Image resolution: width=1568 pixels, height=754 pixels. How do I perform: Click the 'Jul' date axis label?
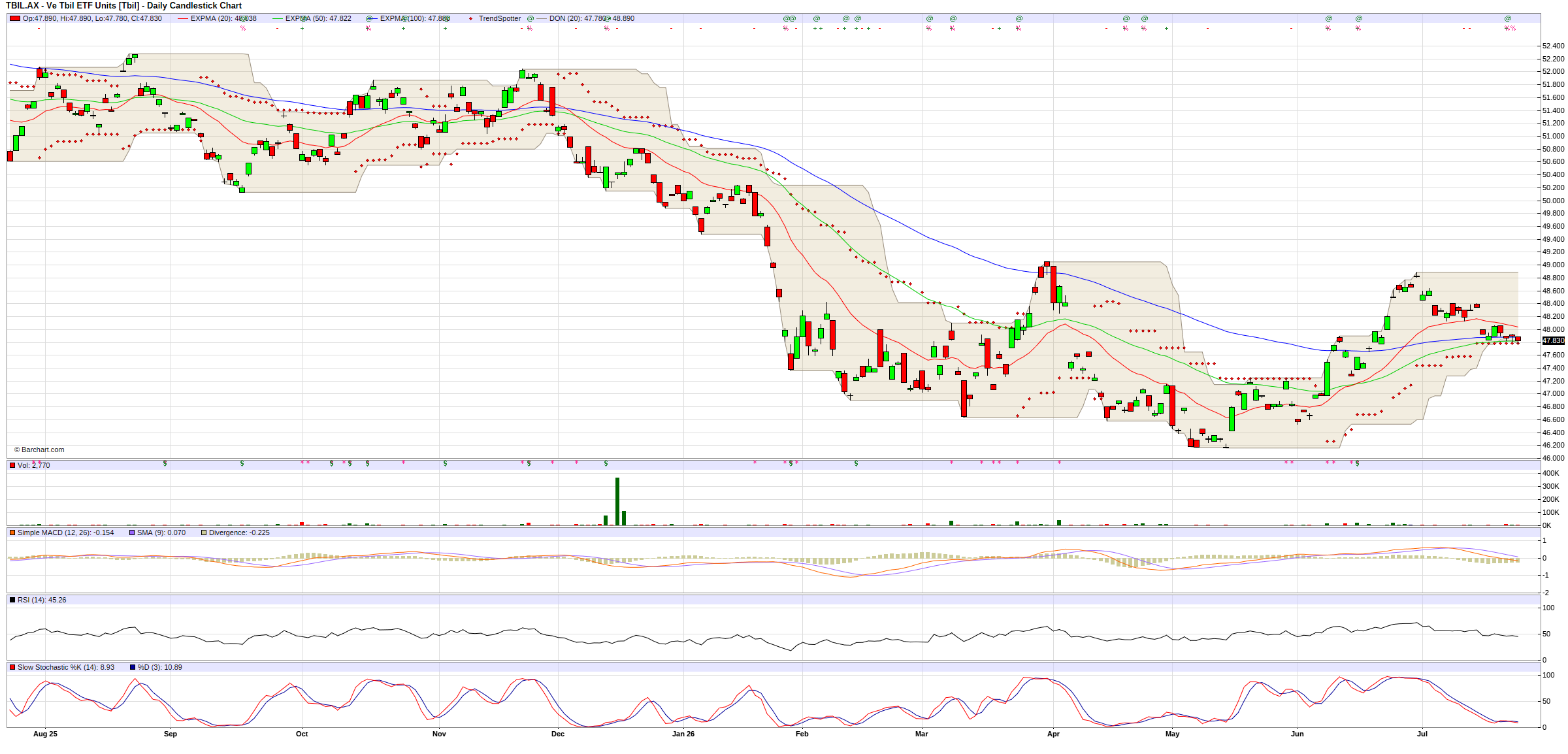pos(1422,734)
